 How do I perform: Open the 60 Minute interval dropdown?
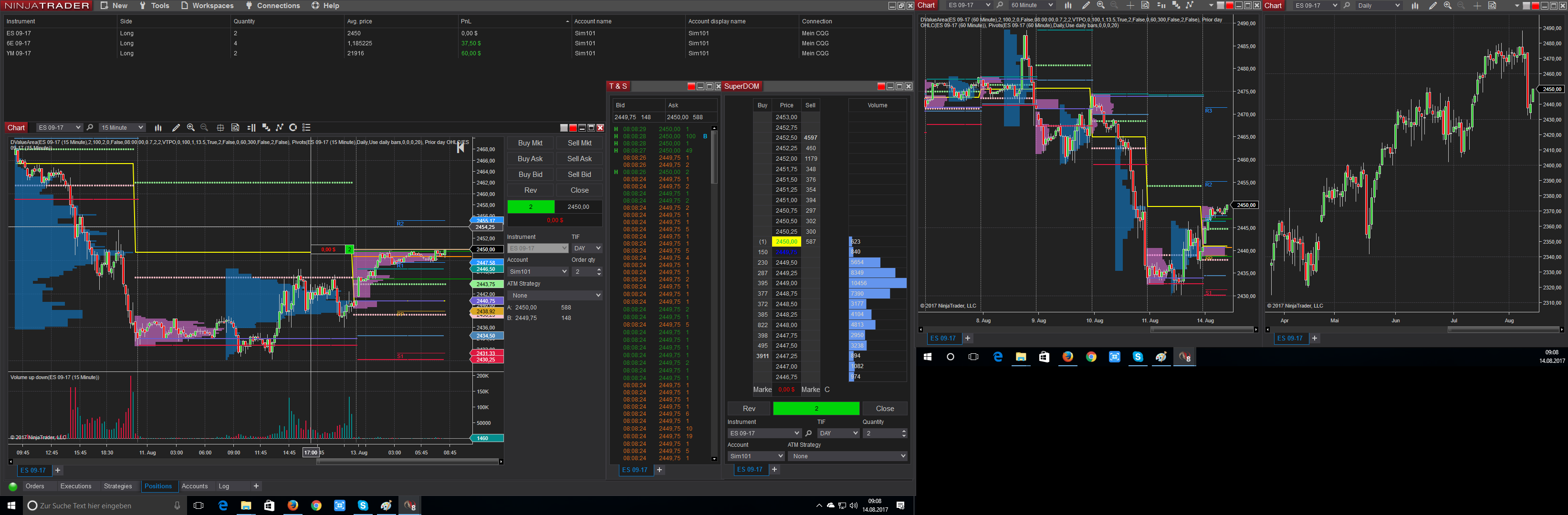coord(1031,5)
